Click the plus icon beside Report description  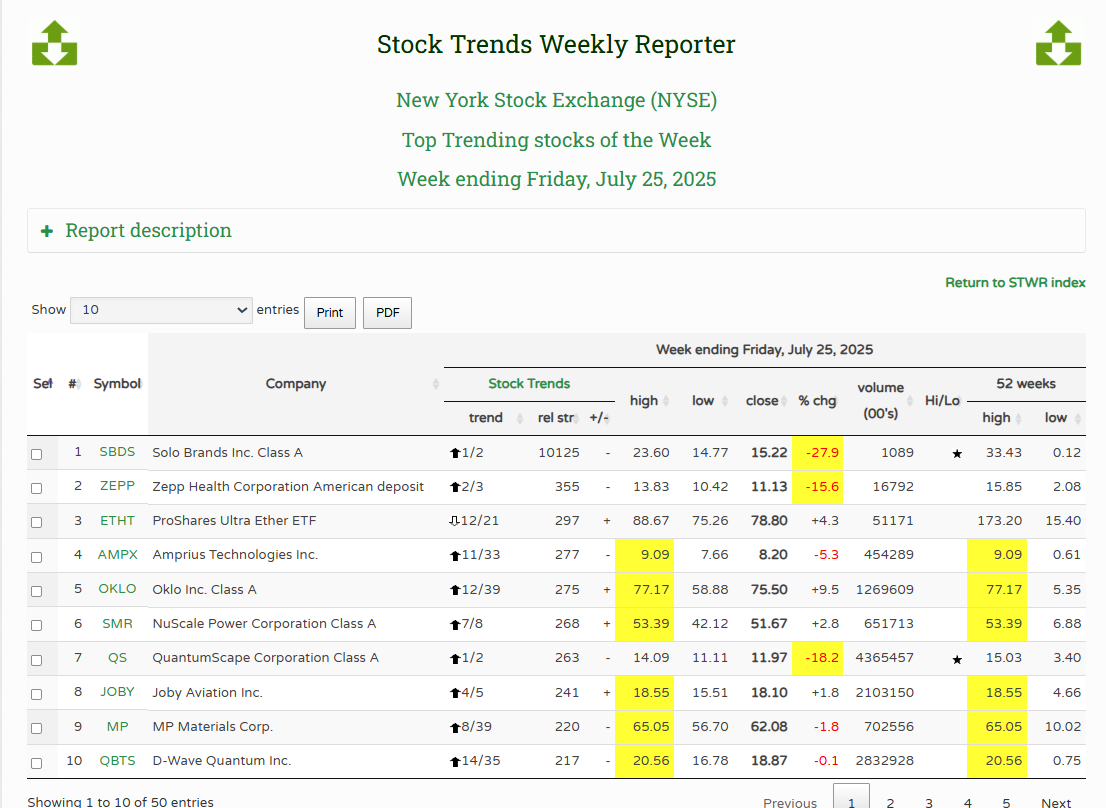46,231
